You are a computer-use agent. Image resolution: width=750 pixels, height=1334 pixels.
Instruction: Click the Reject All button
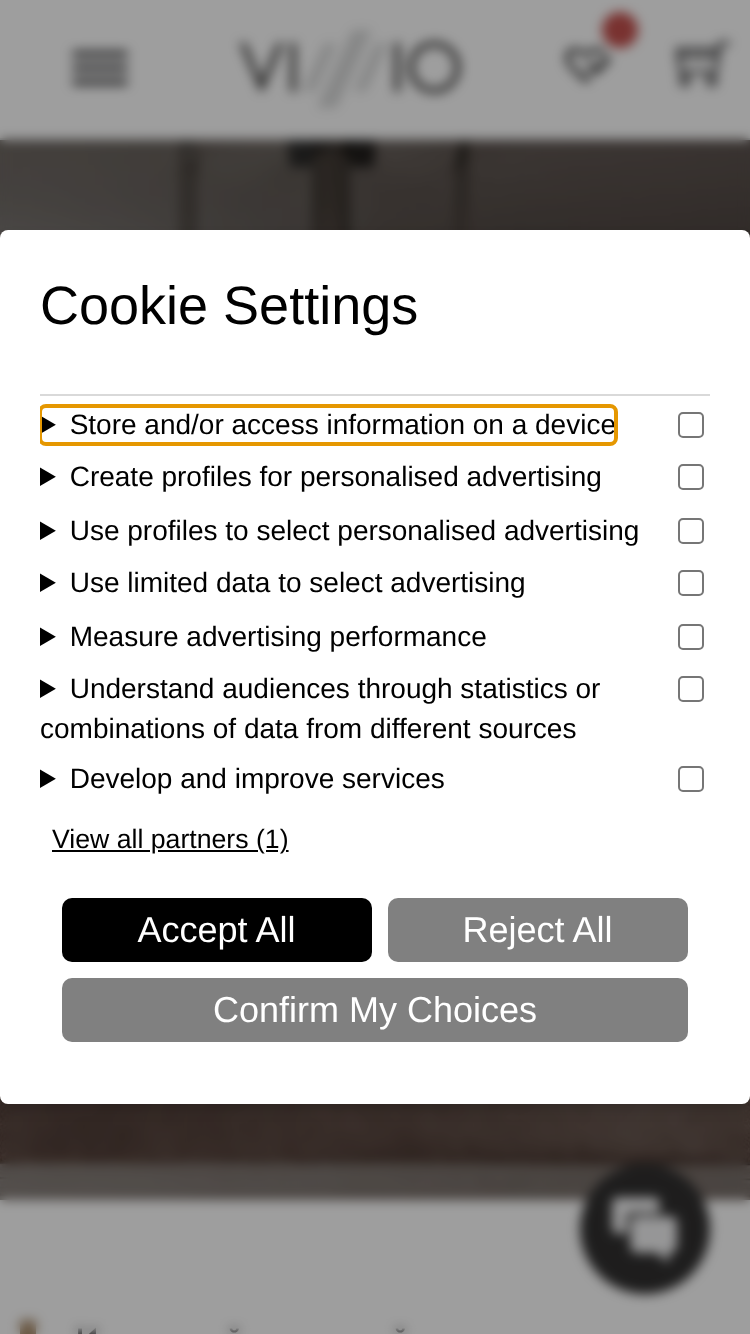(x=538, y=930)
